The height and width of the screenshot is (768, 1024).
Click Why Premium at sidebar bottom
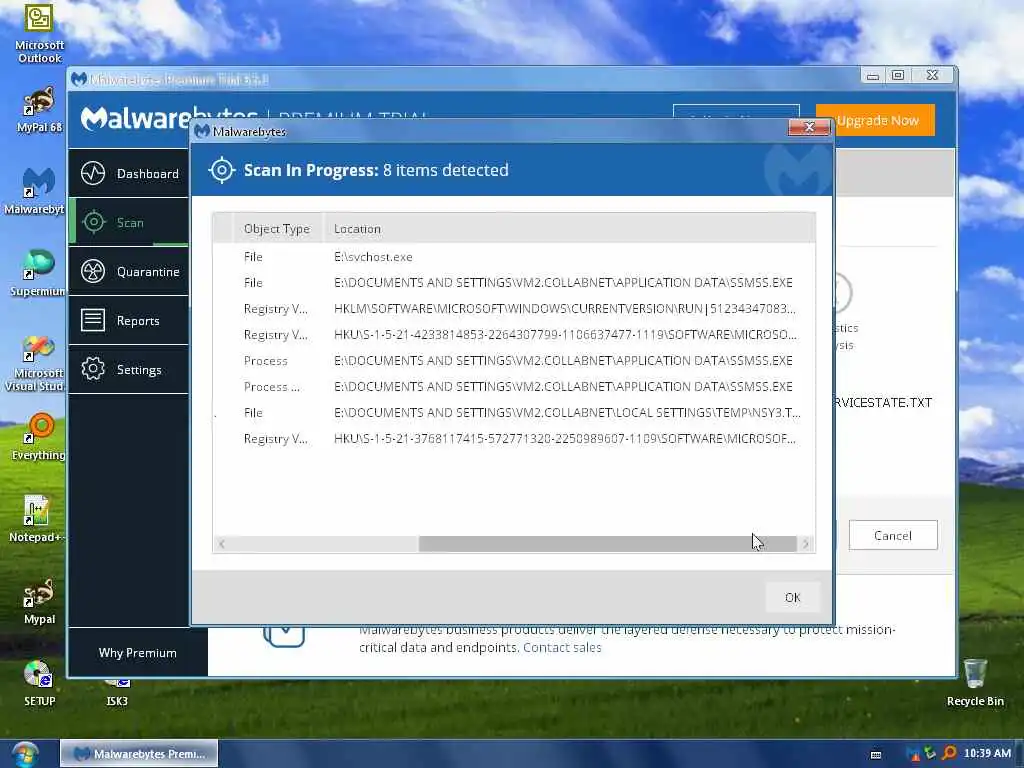click(138, 653)
